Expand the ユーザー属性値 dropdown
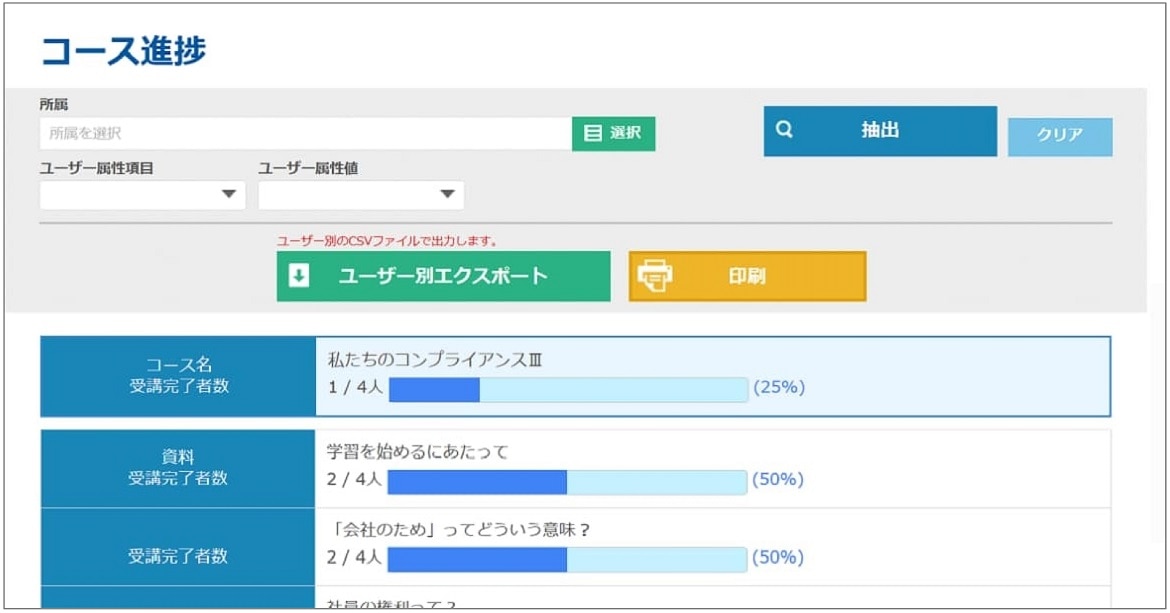This screenshot has width=1170, height=613. [x=361, y=194]
